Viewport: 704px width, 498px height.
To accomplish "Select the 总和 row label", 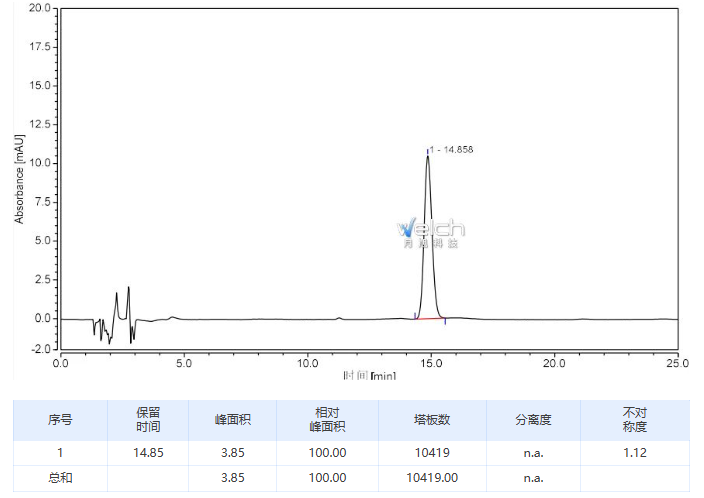I will pos(61,478).
